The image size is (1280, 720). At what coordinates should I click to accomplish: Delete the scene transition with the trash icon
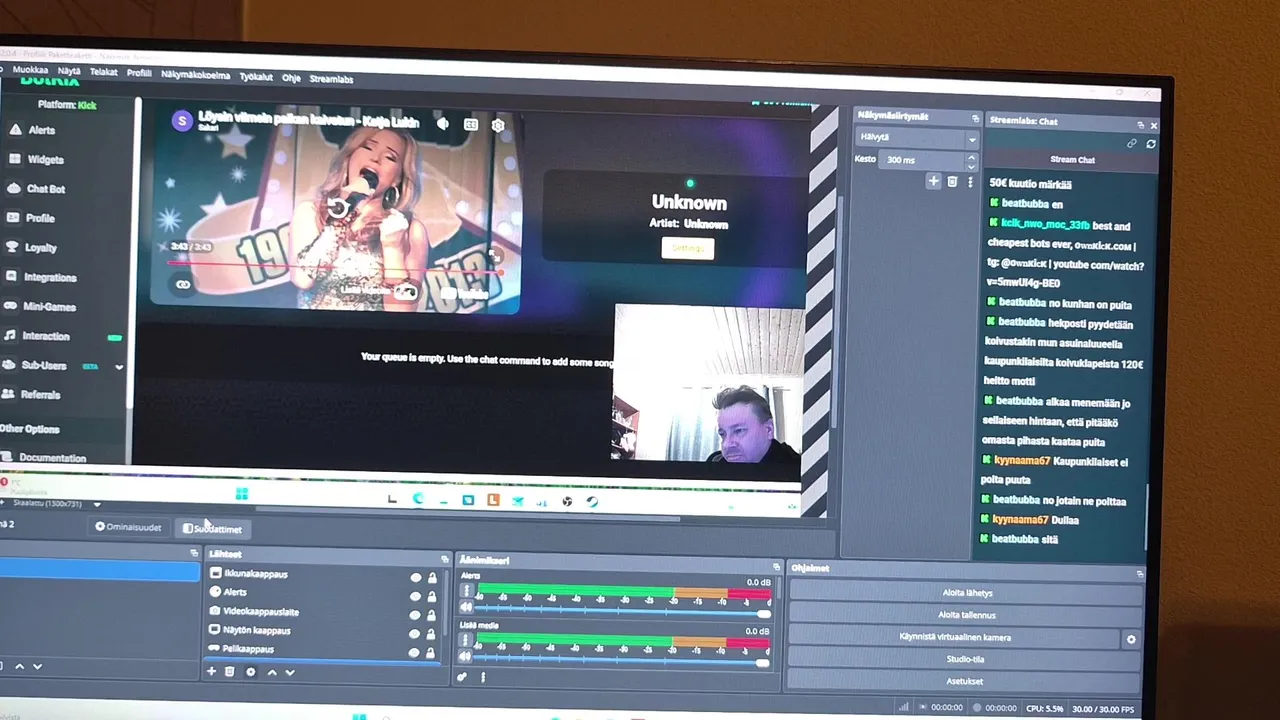(x=952, y=181)
